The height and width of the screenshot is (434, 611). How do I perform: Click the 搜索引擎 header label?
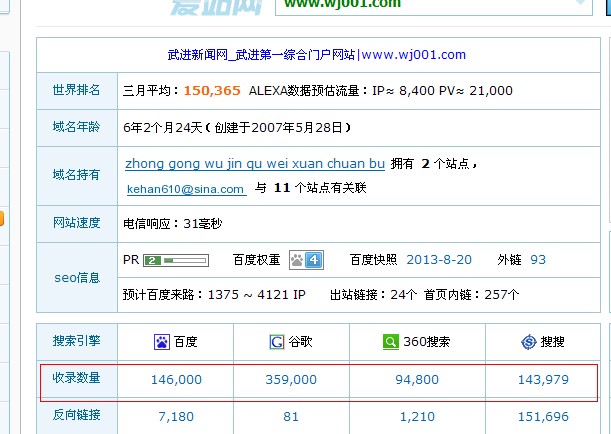point(76,341)
